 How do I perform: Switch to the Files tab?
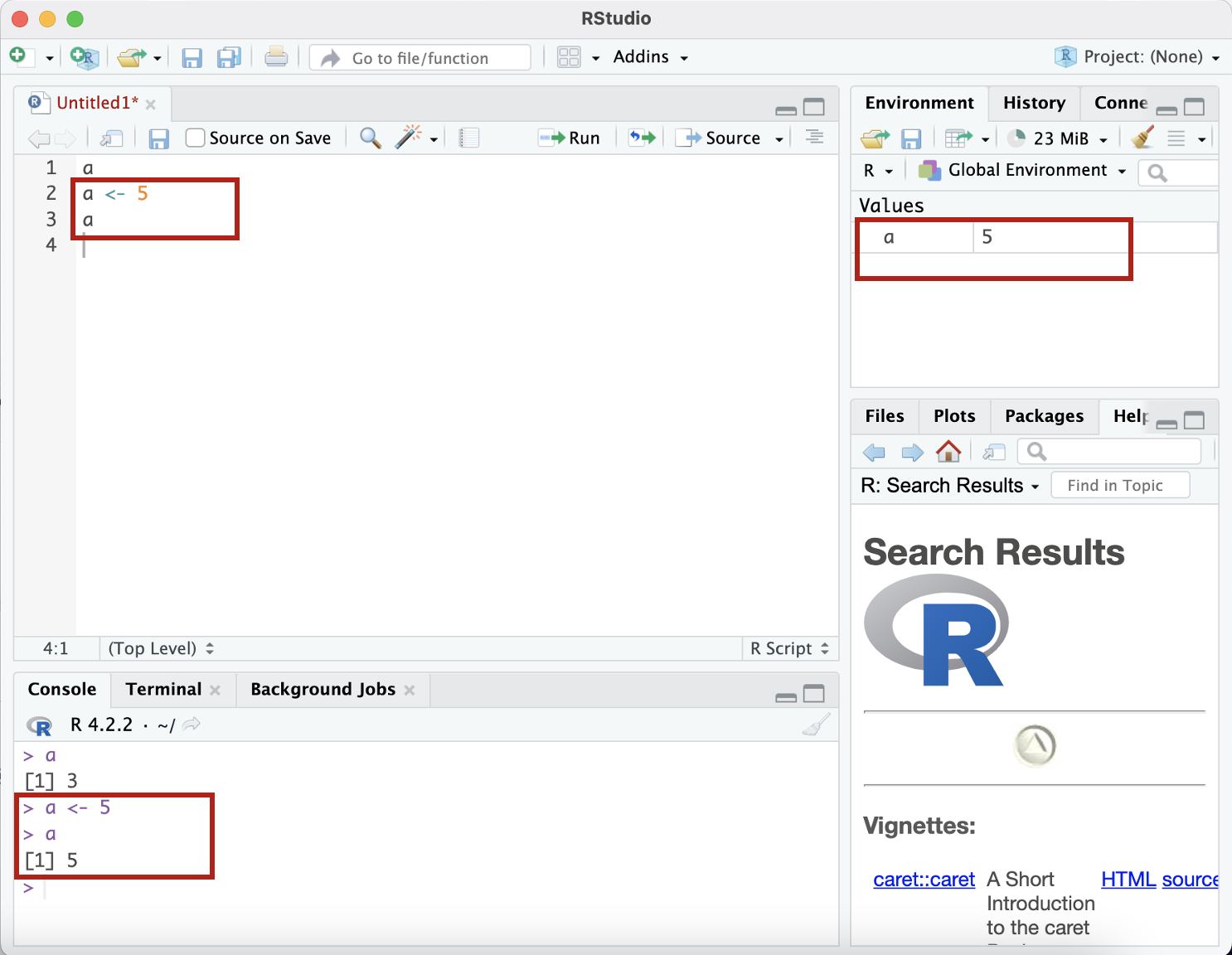coord(885,416)
